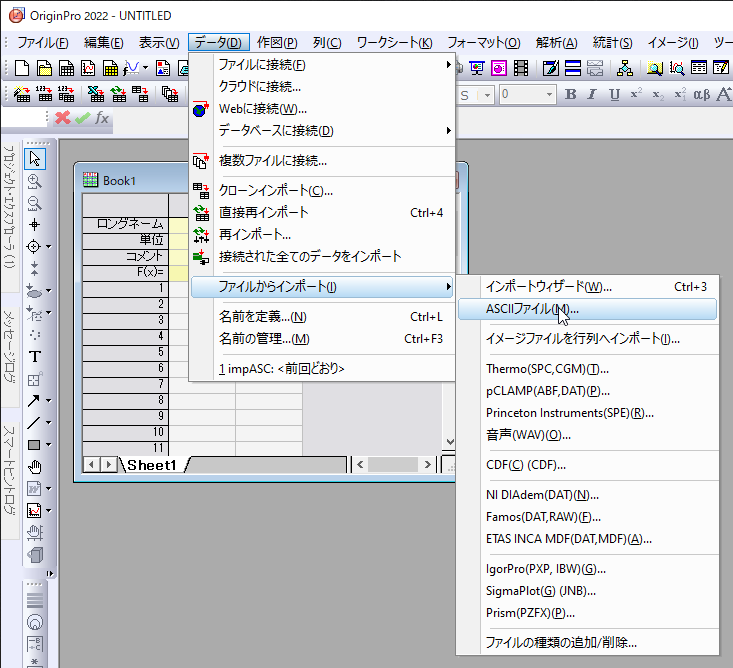Expand the Rectangle tool flyout arrow

coord(49,445)
